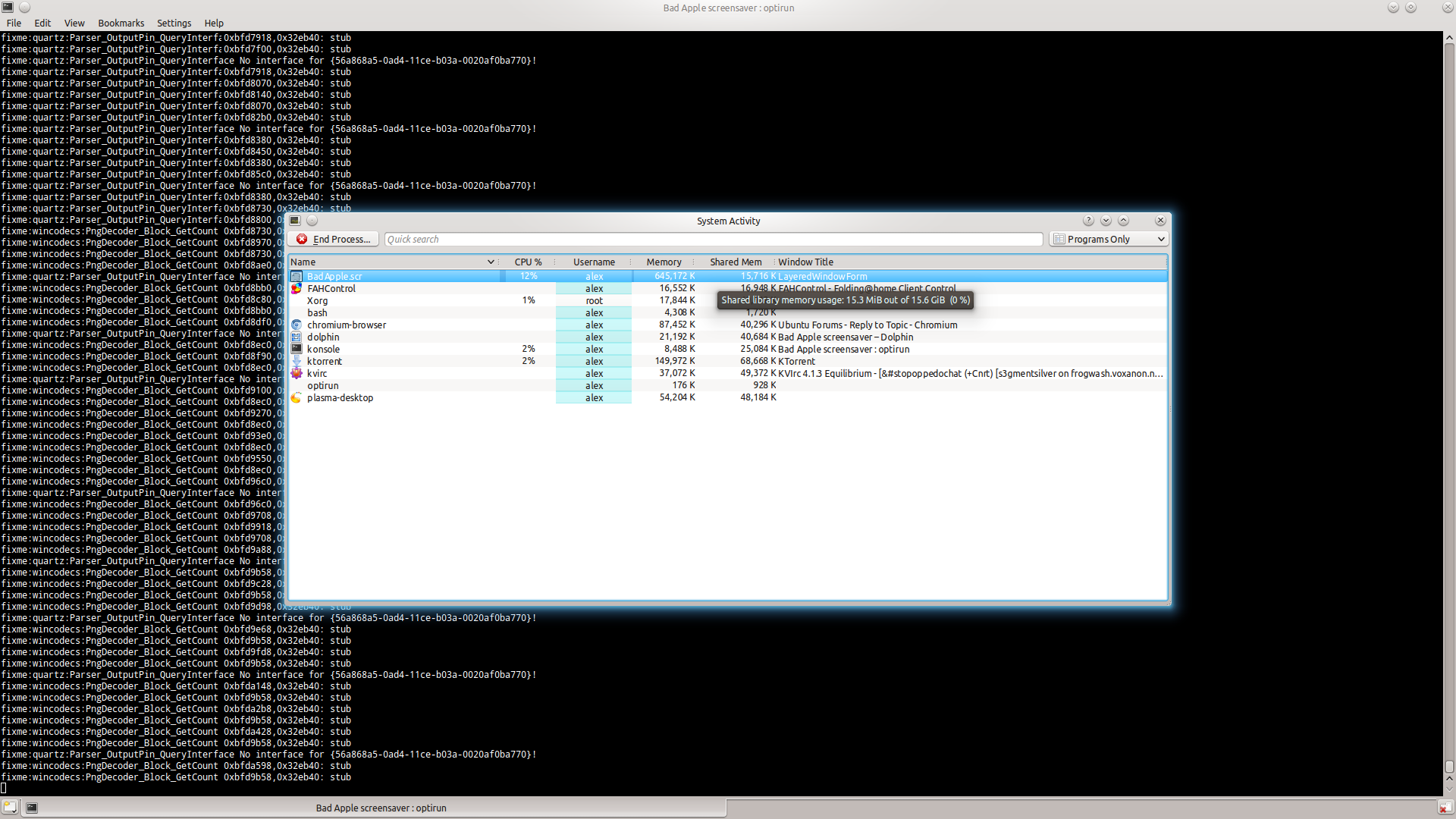Select the FAHControl process icon
1456x819 pixels.
click(297, 289)
